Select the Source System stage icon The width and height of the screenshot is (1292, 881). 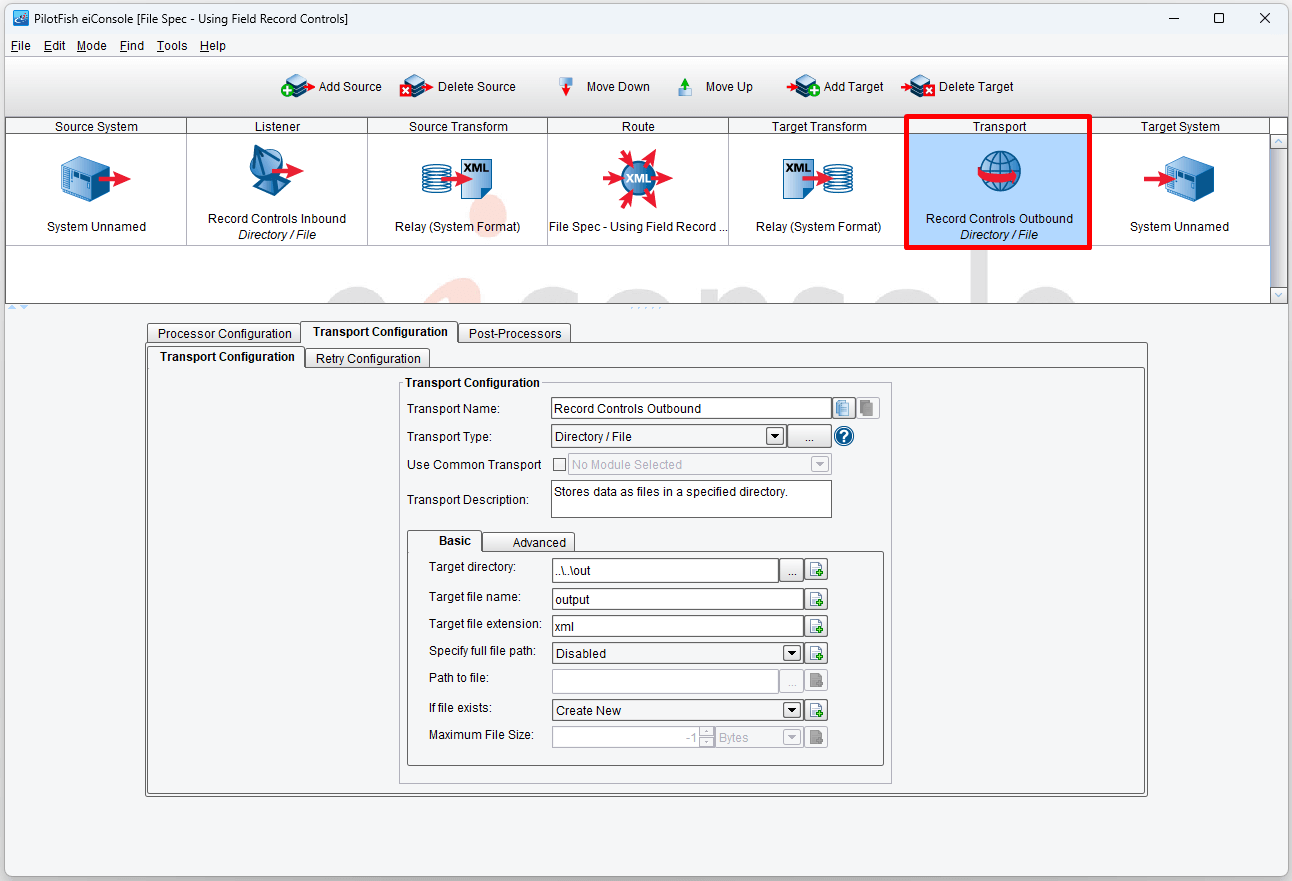coord(96,180)
